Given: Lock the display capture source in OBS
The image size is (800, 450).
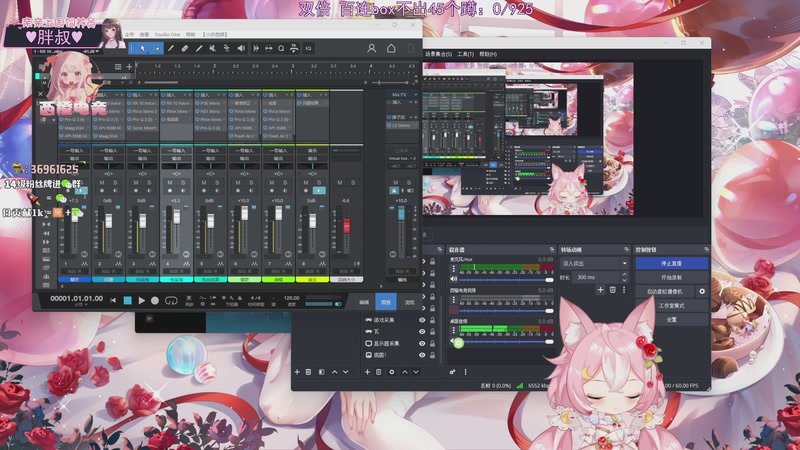Looking at the screenshot, I should click(x=433, y=343).
